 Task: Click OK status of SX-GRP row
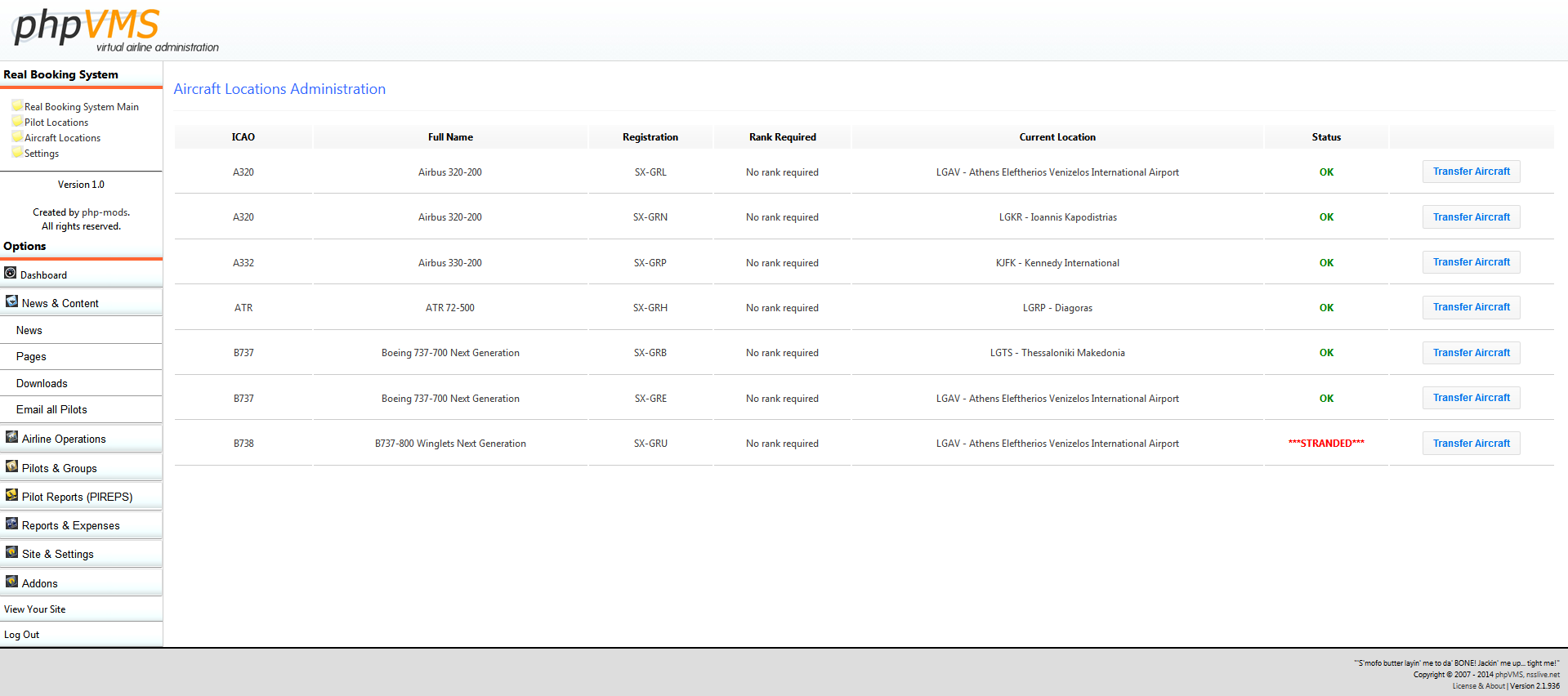[1326, 263]
